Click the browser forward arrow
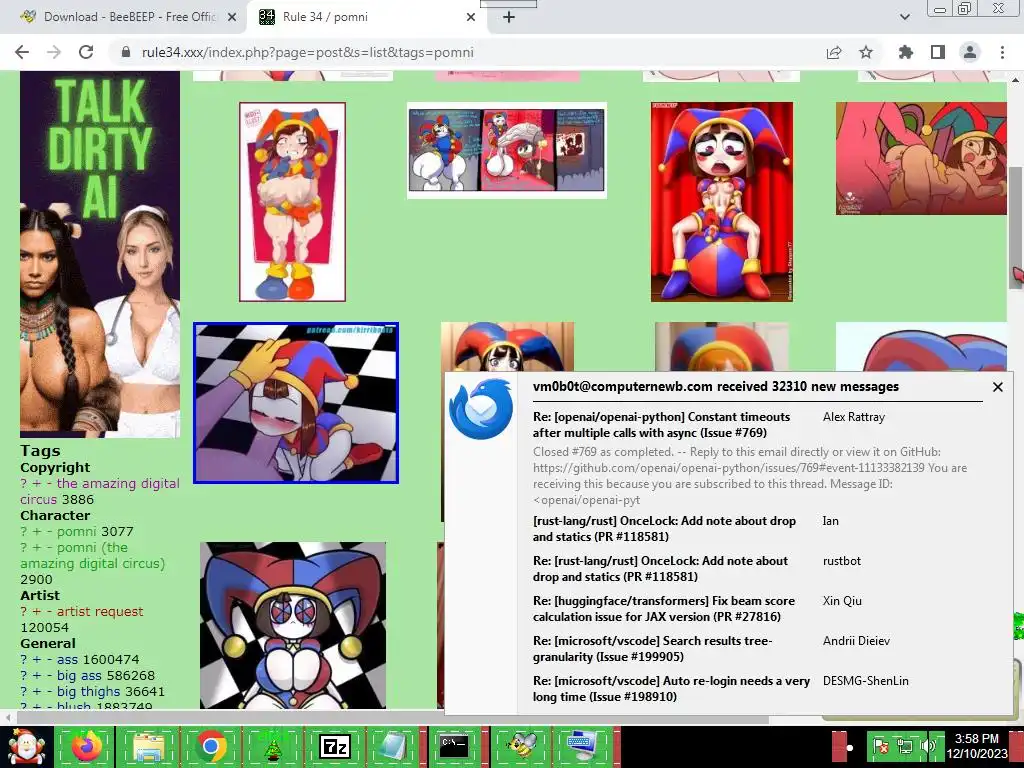The image size is (1024, 768). click(54, 52)
